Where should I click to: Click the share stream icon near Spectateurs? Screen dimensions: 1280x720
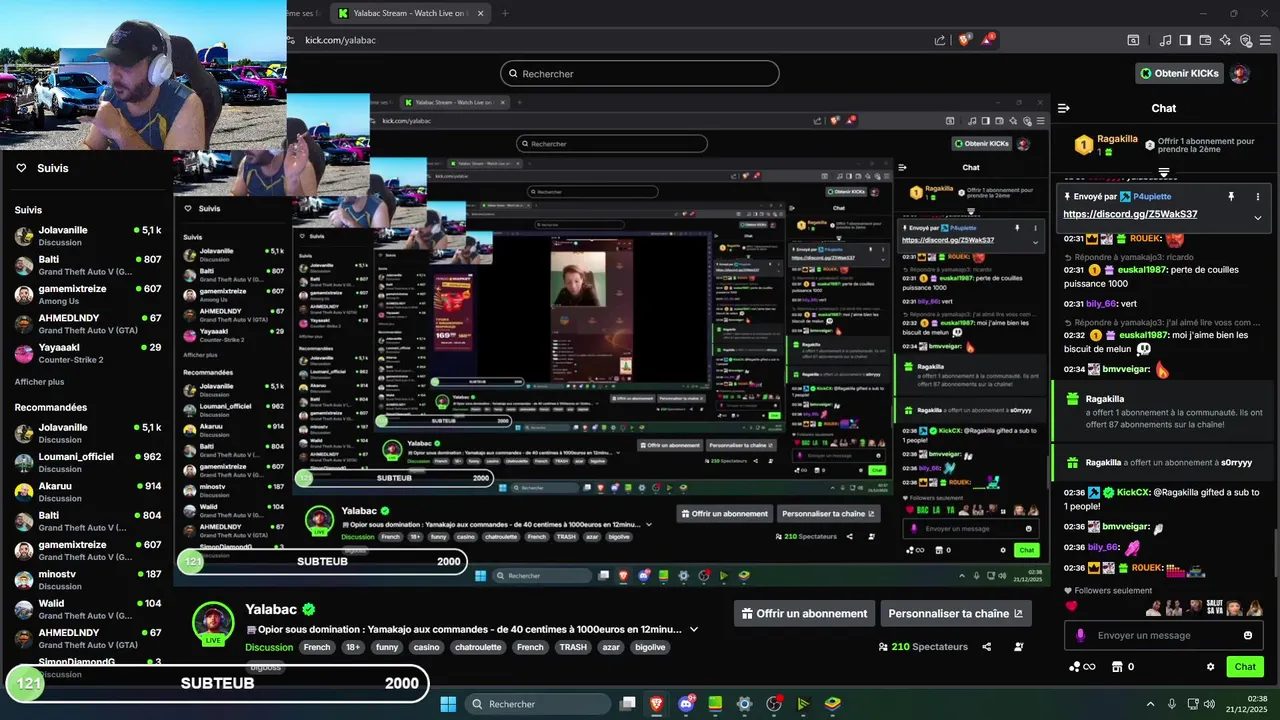pyautogui.click(x=987, y=647)
